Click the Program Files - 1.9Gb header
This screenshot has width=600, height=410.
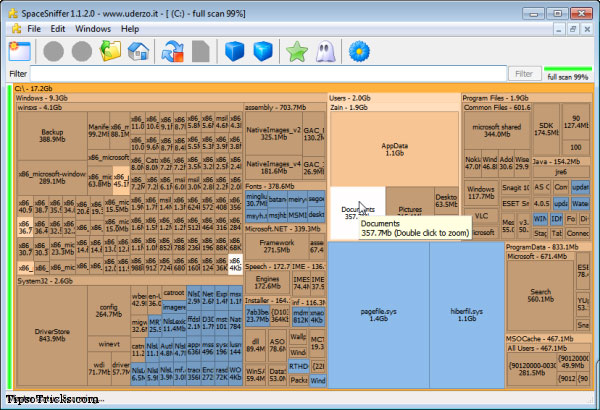pyautogui.click(x=527, y=98)
